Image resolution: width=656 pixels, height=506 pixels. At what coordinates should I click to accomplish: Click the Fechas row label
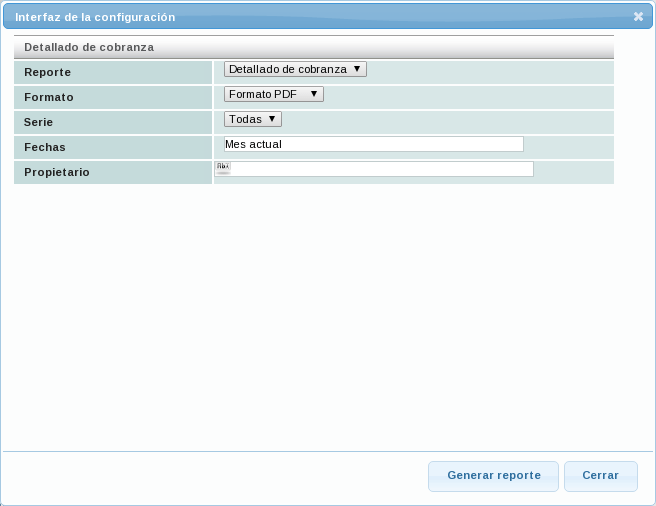tap(45, 147)
